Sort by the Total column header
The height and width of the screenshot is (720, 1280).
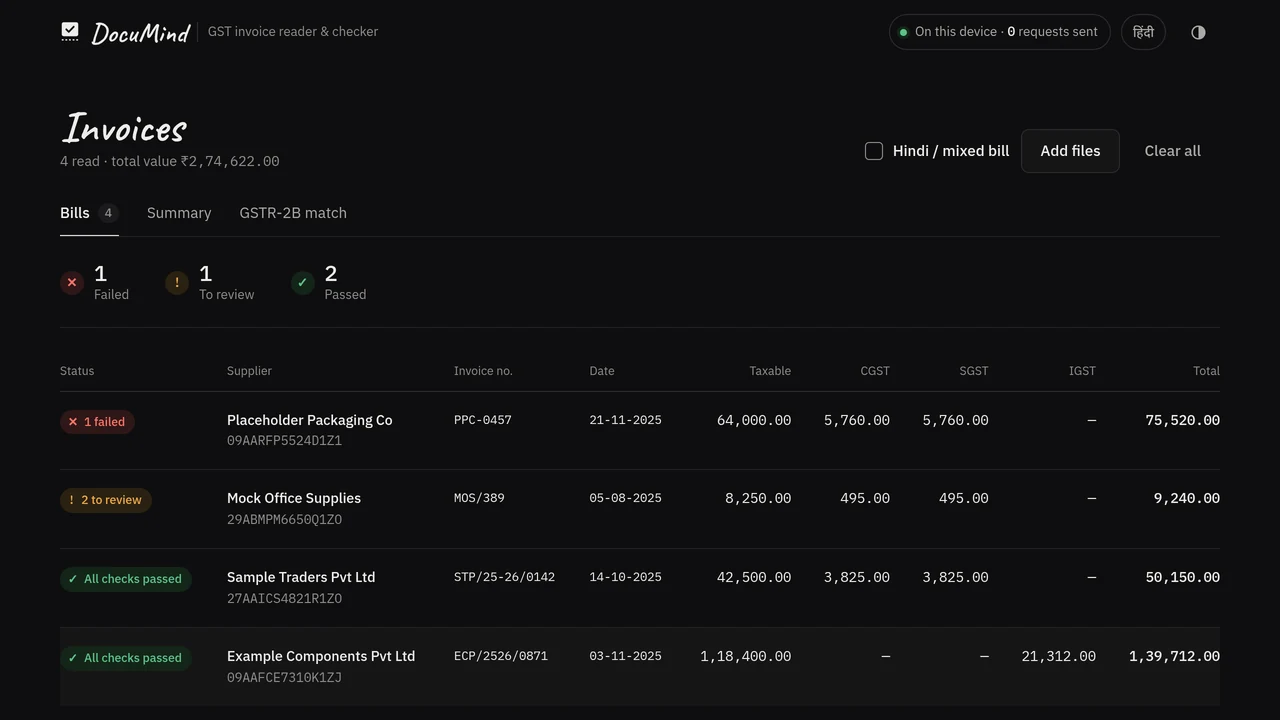1206,371
